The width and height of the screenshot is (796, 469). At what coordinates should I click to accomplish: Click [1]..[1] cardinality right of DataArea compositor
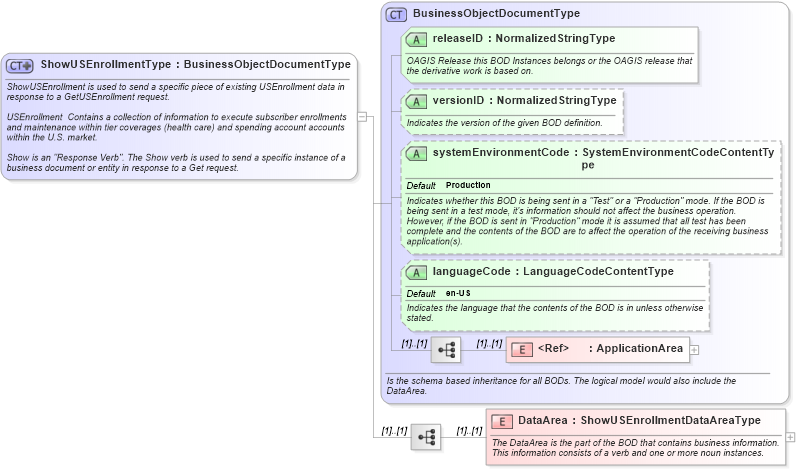pyautogui.click(x=469, y=431)
